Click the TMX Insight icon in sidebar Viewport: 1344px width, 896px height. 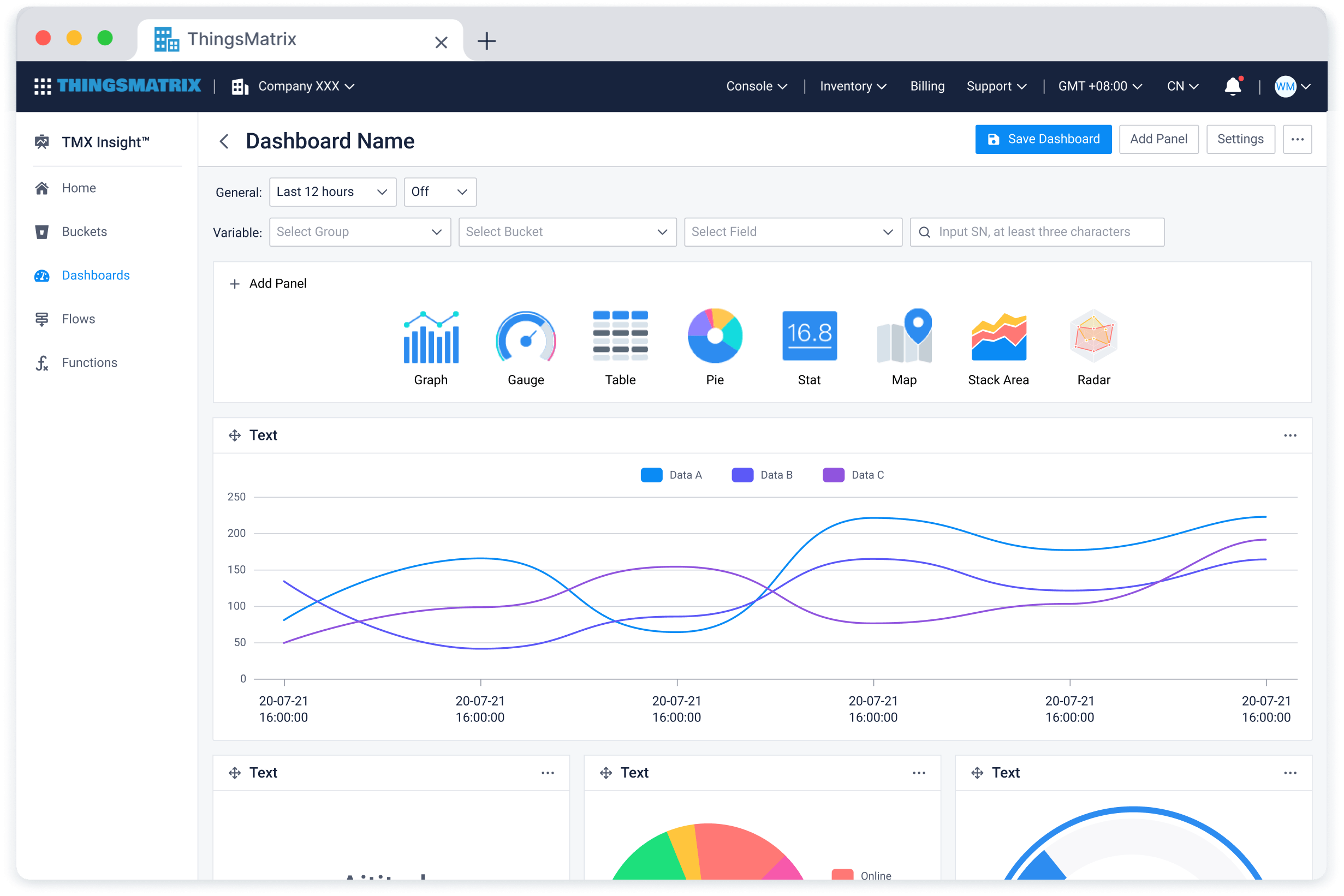click(x=41, y=142)
